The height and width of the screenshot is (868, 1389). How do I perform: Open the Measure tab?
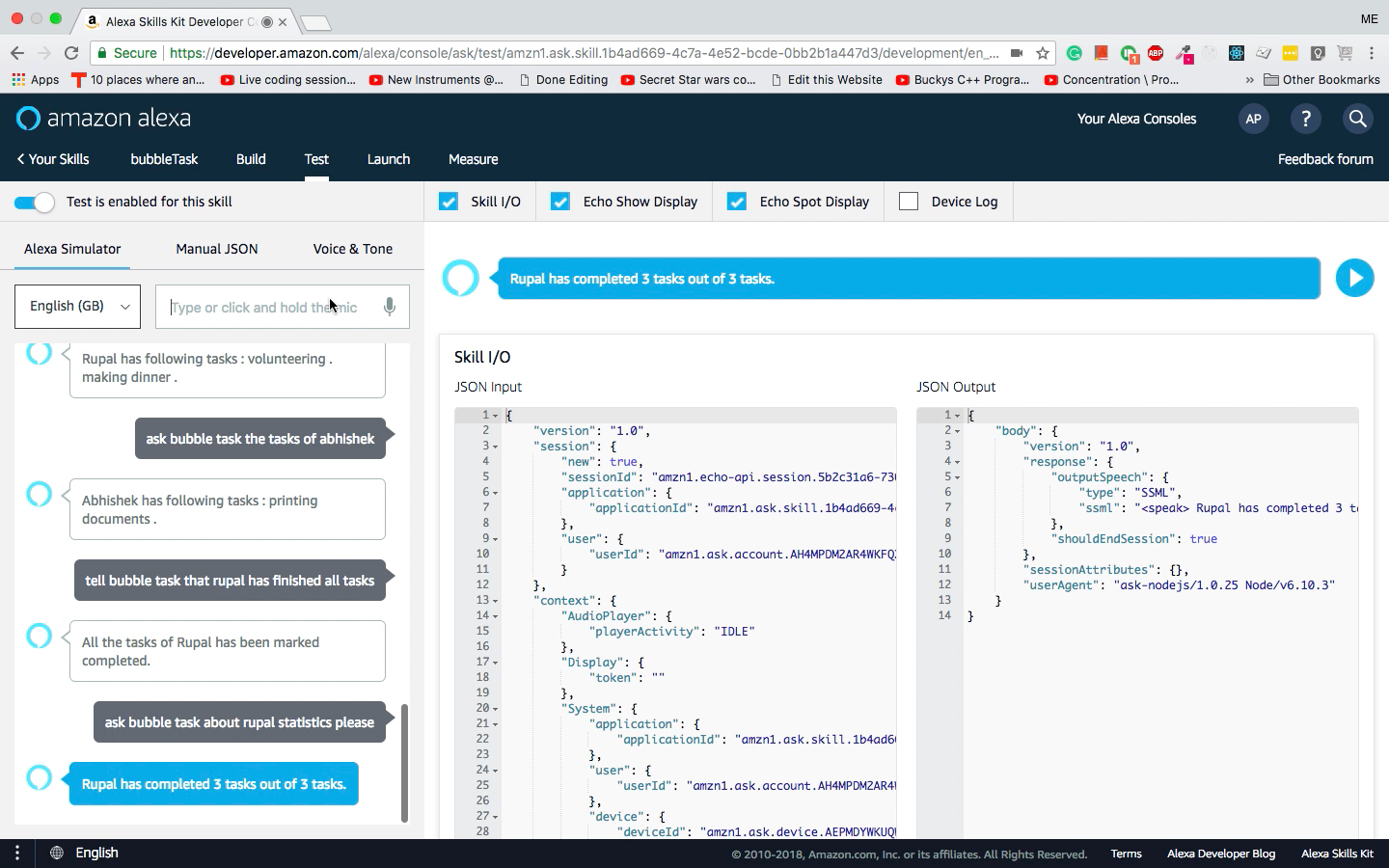(474, 159)
